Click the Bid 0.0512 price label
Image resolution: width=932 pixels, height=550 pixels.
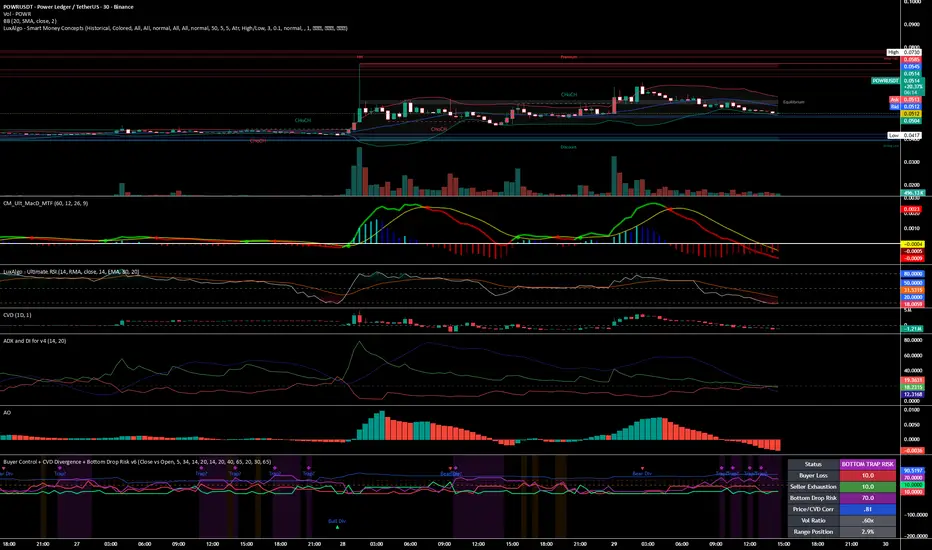pyautogui.click(x=905, y=107)
